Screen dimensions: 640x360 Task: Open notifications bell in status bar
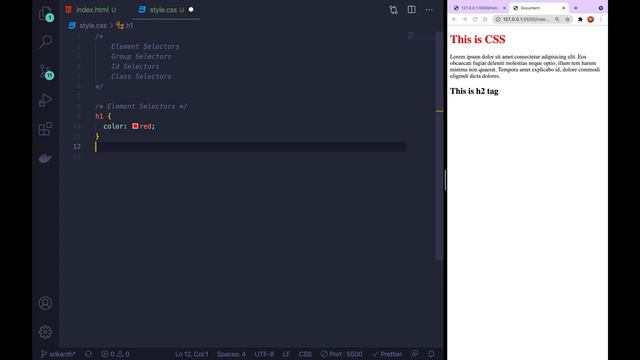pyautogui.click(x=431, y=354)
